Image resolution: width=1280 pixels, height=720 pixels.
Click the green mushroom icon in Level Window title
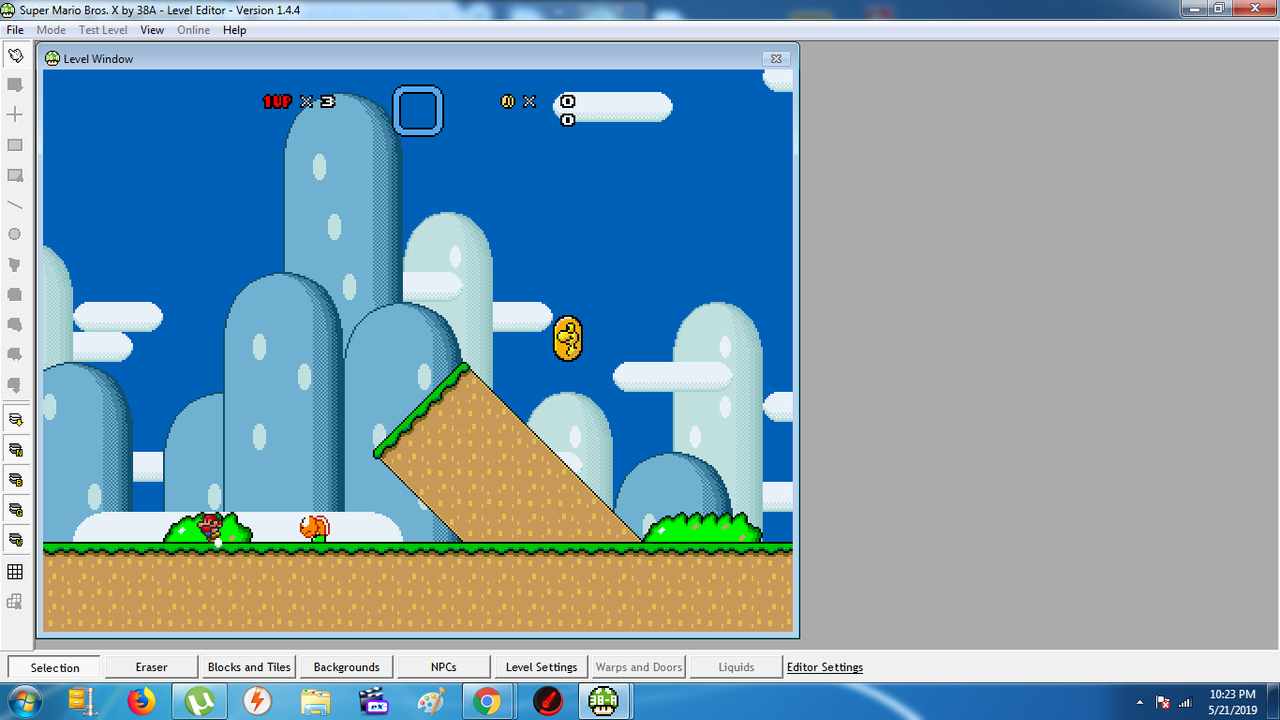52,58
